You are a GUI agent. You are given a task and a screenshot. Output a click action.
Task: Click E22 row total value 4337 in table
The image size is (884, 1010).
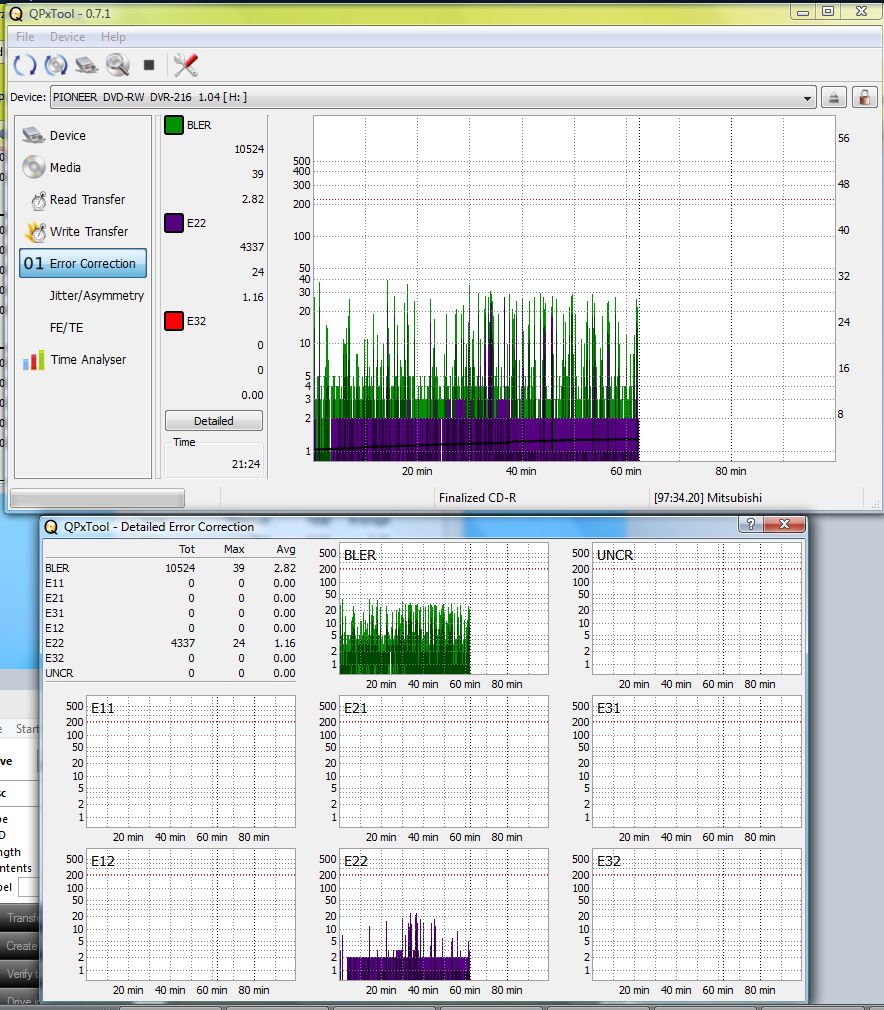click(183, 643)
